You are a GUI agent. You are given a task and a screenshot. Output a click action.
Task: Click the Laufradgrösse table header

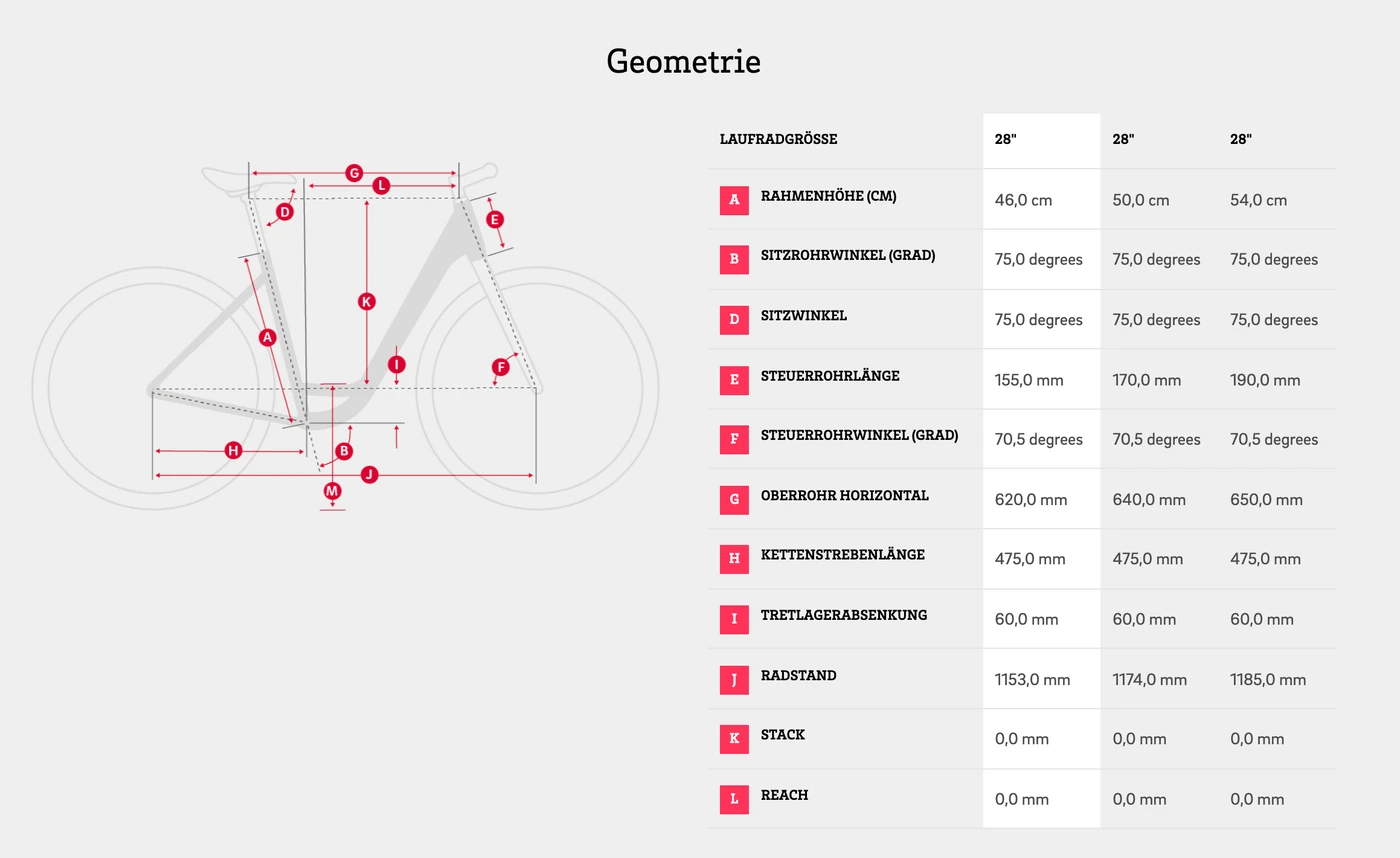[x=778, y=139]
